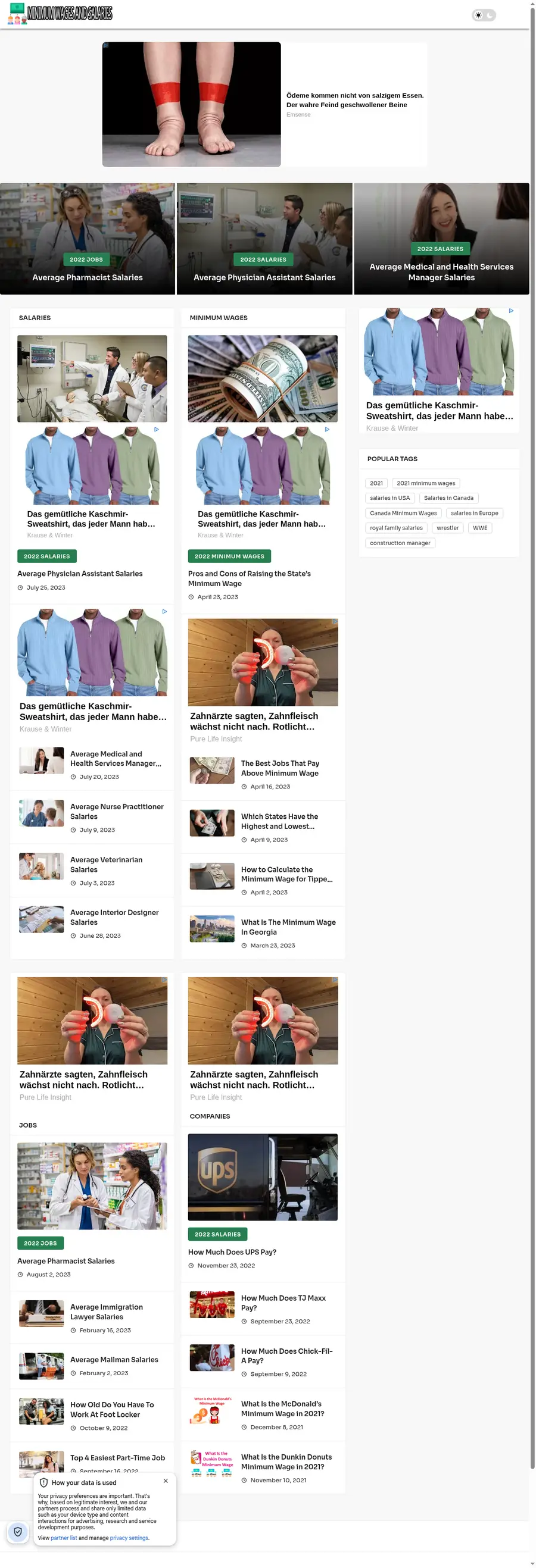The image size is (536, 1568).
Task: Click the Dunkin Donuts Minimum Wage thumbnail
Action: coord(212,1463)
